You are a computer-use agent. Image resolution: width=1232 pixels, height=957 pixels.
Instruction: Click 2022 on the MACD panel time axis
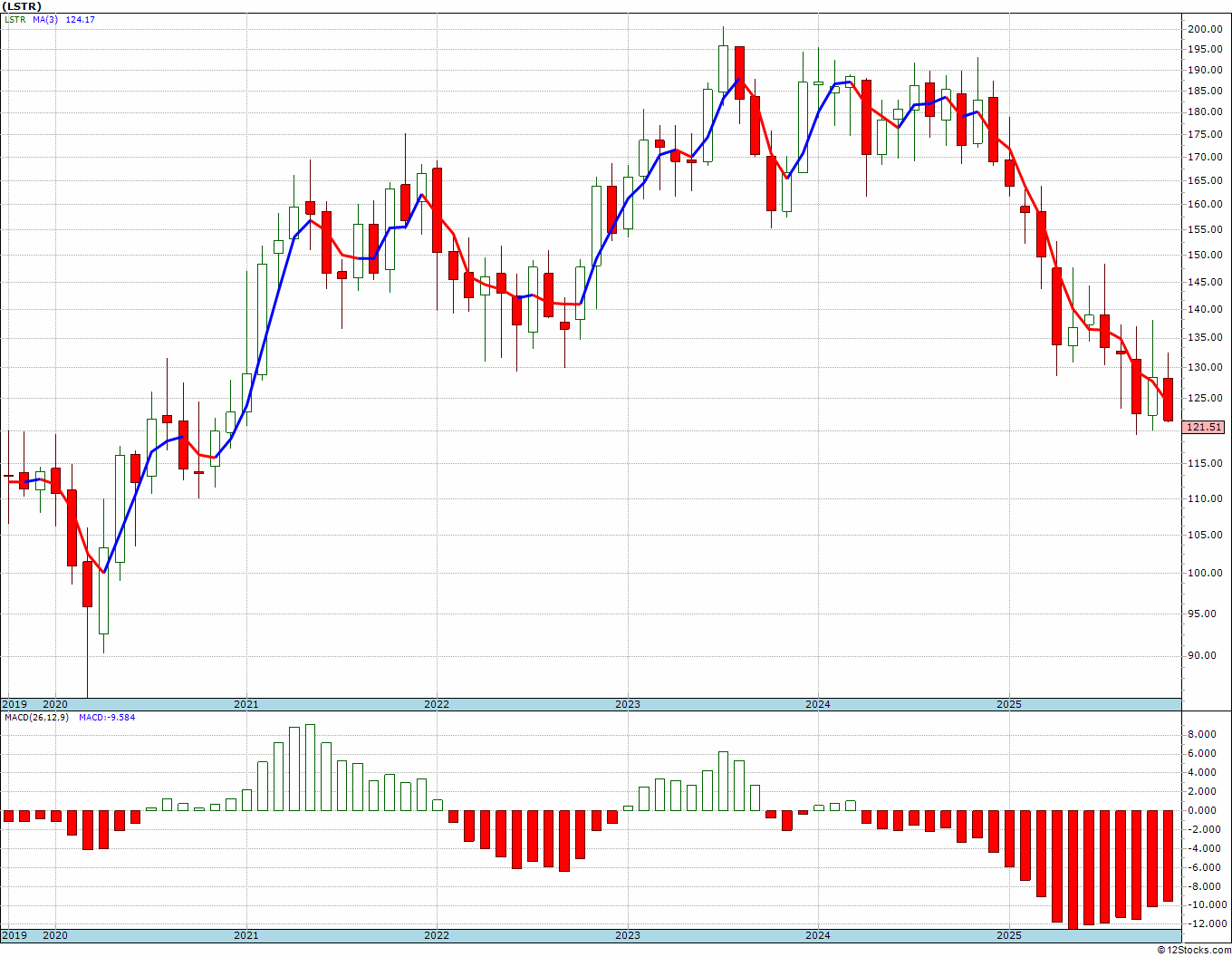[437, 935]
